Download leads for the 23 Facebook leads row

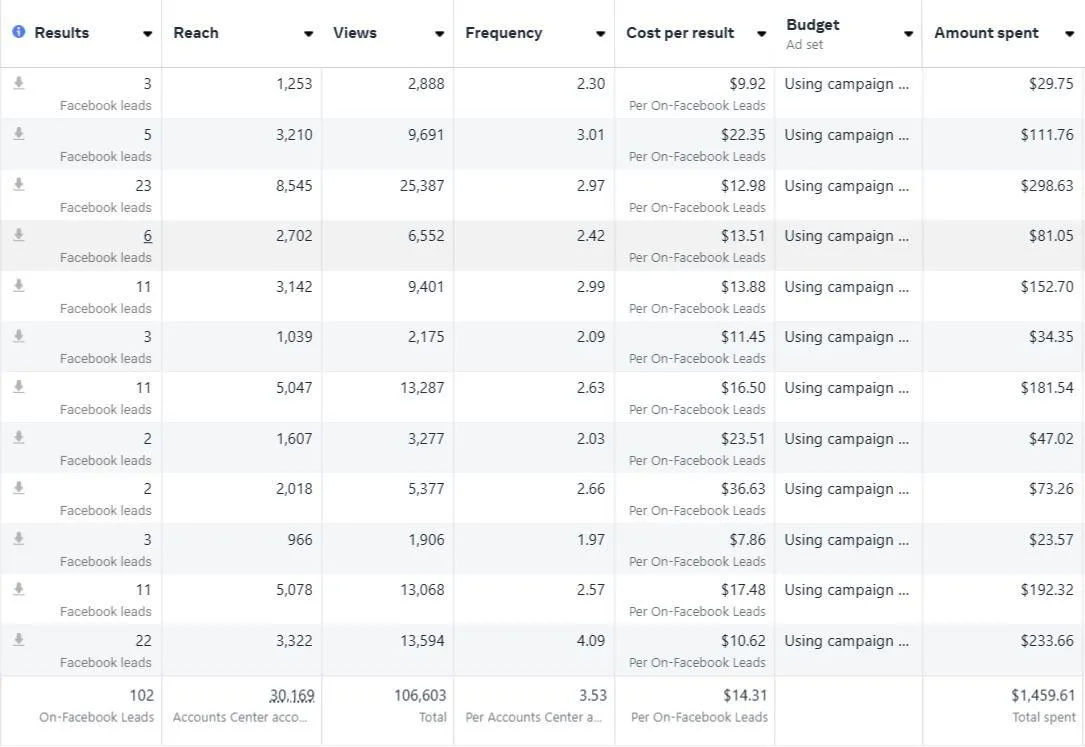(18, 184)
